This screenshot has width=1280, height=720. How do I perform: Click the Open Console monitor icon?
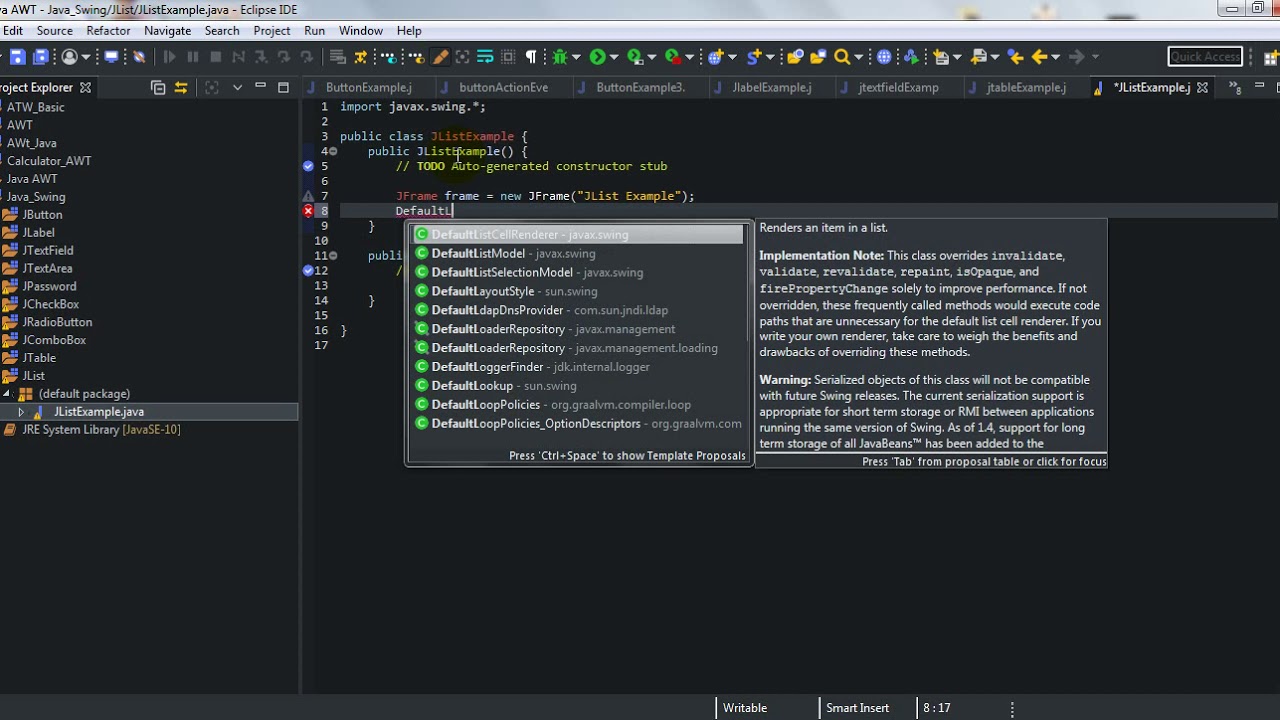(110, 57)
